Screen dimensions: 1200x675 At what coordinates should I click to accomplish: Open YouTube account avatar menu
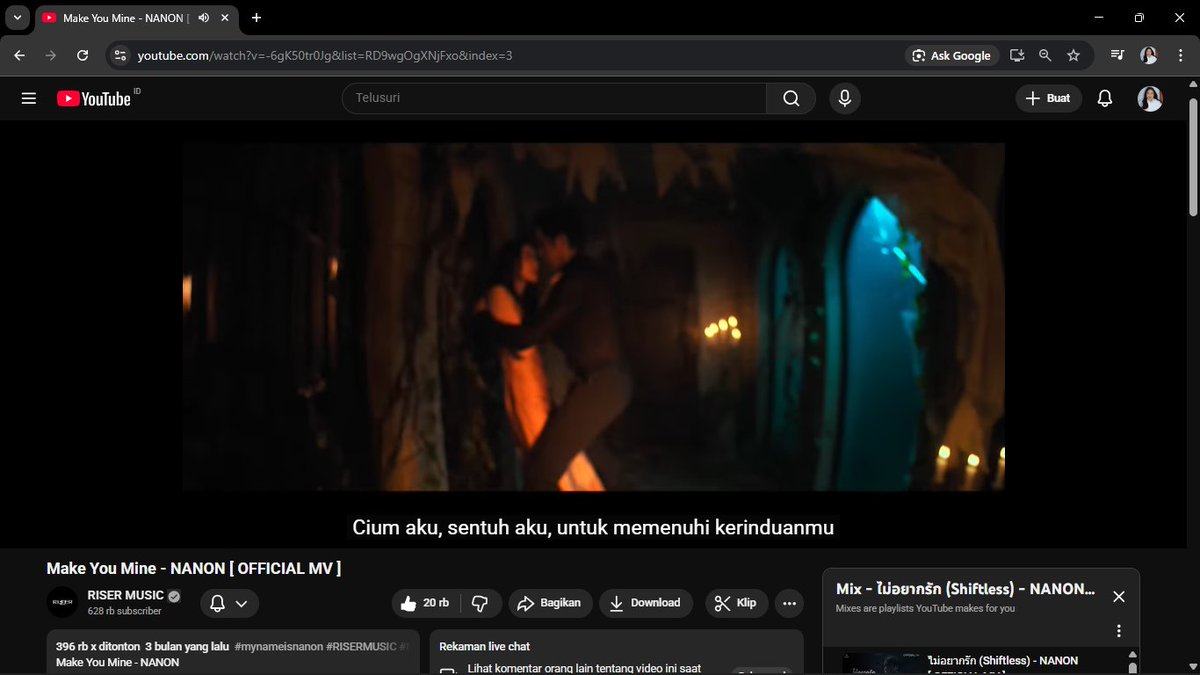coord(1150,98)
